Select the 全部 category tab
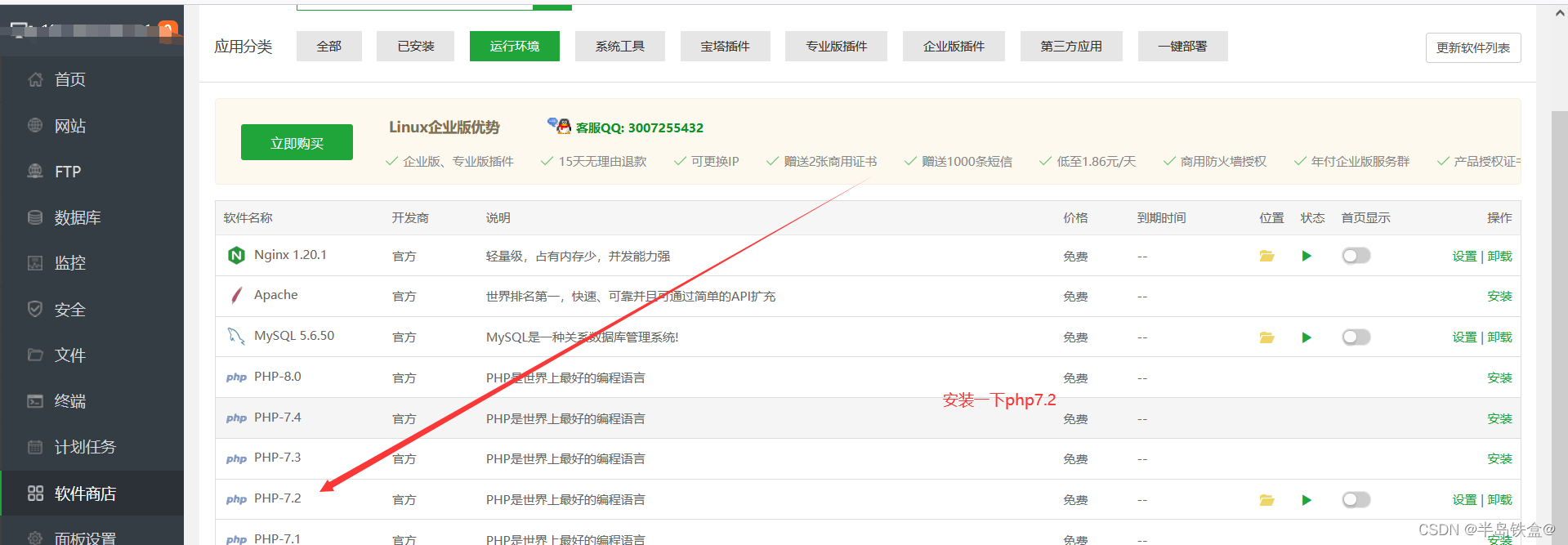Screen dimensions: 1568x545 click(x=329, y=47)
